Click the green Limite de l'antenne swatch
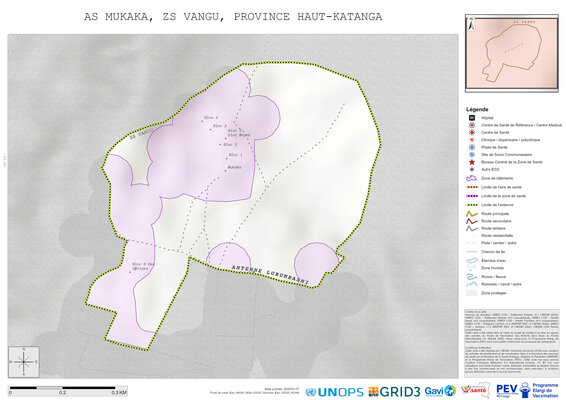This screenshot has width=566, height=400. point(471,205)
